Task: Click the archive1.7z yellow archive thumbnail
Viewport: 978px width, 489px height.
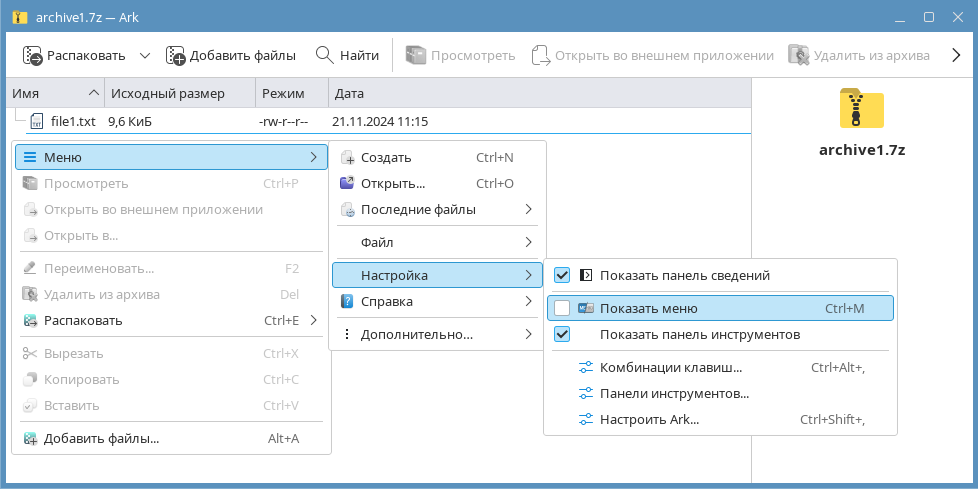Action: pos(861,110)
